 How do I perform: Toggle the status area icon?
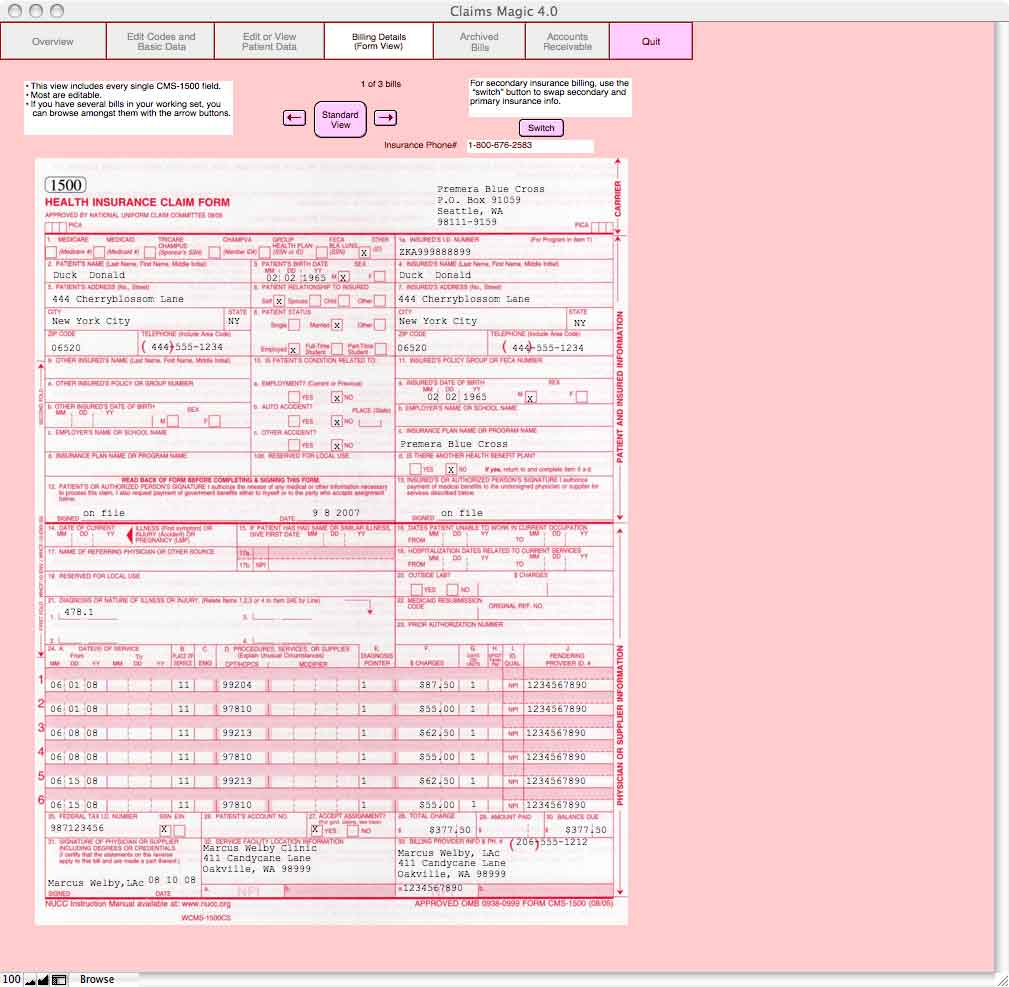pyautogui.click(x=59, y=980)
